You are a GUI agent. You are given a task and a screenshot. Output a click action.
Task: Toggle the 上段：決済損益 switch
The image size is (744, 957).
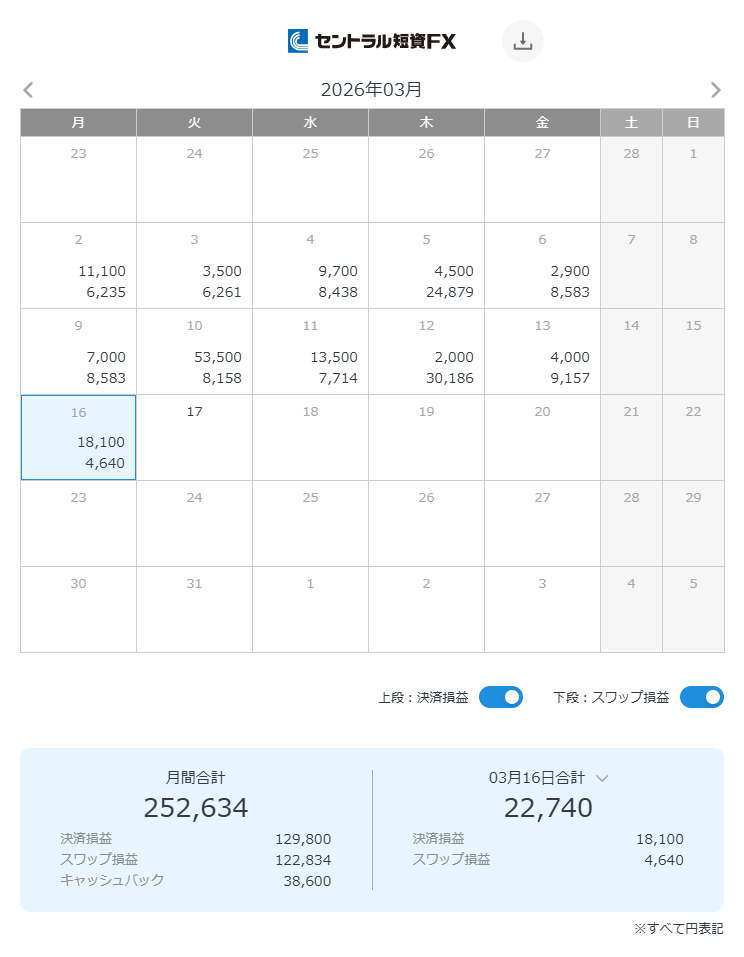coord(501,697)
